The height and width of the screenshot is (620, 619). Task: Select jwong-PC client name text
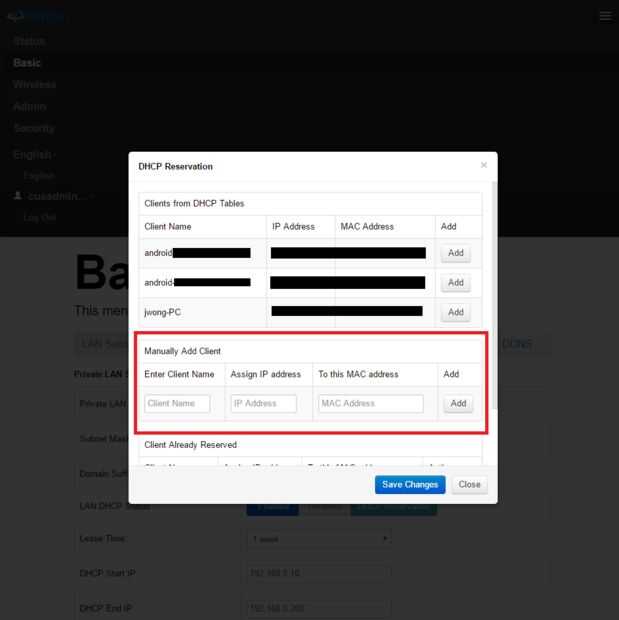pos(163,312)
